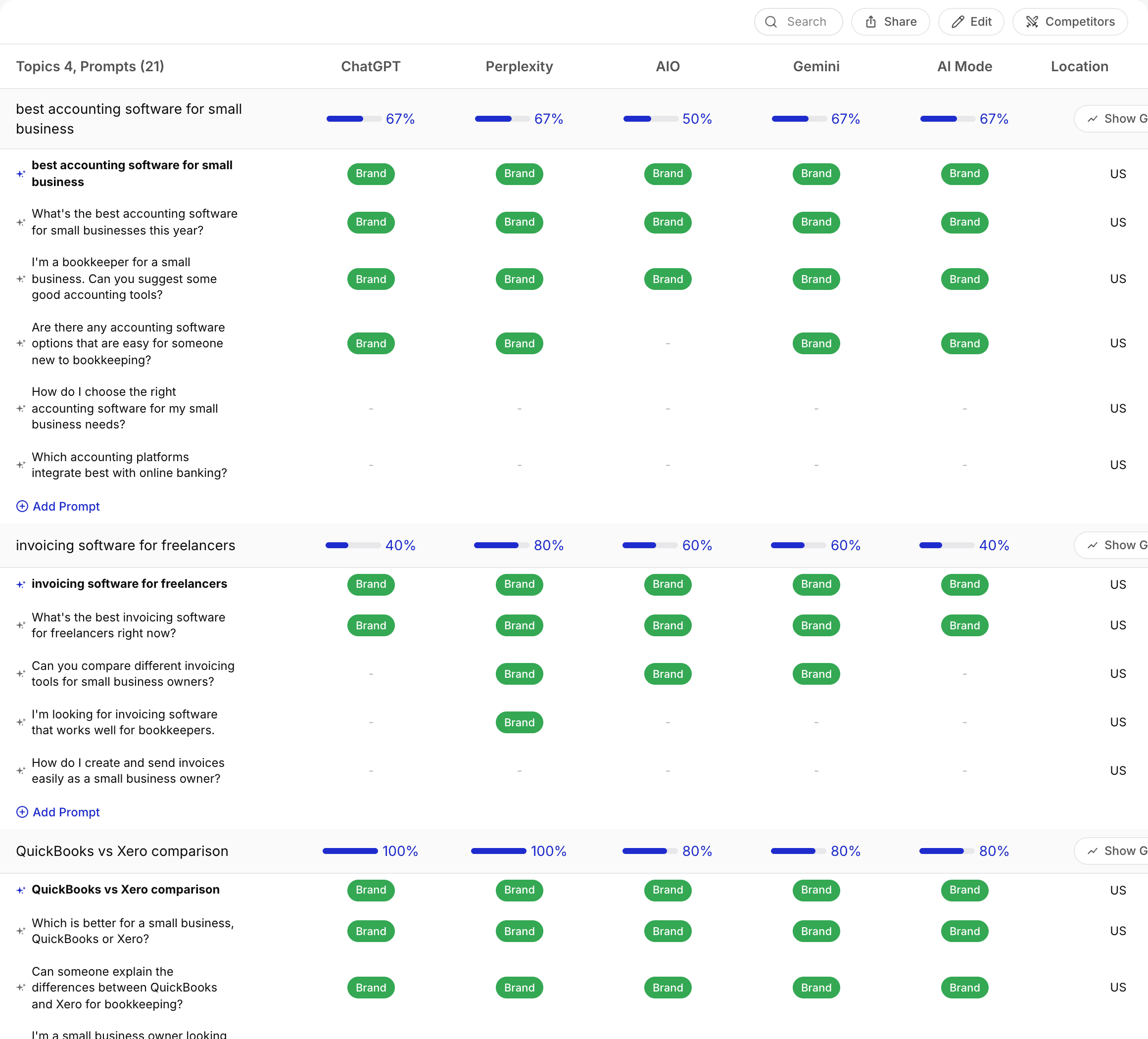Click 'Topics 4, Prompts (21)' header text
Screen dimensions: 1148x1039
tap(90, 67)
